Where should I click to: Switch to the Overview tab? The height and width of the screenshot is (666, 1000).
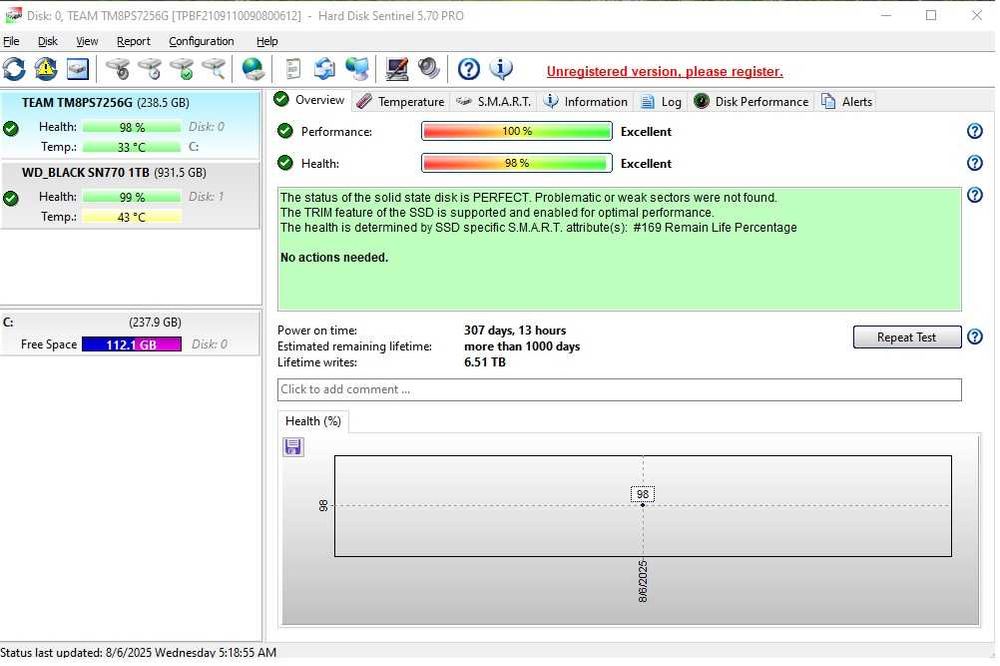point(310,100)
